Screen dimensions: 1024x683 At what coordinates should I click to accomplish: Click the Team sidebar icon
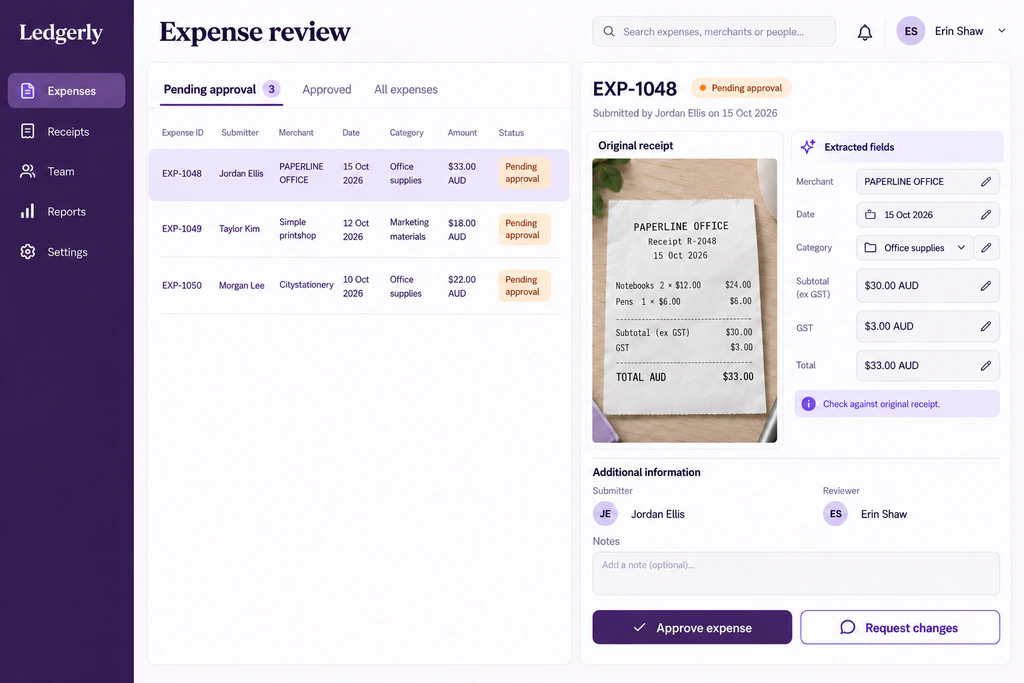[27, 172]
